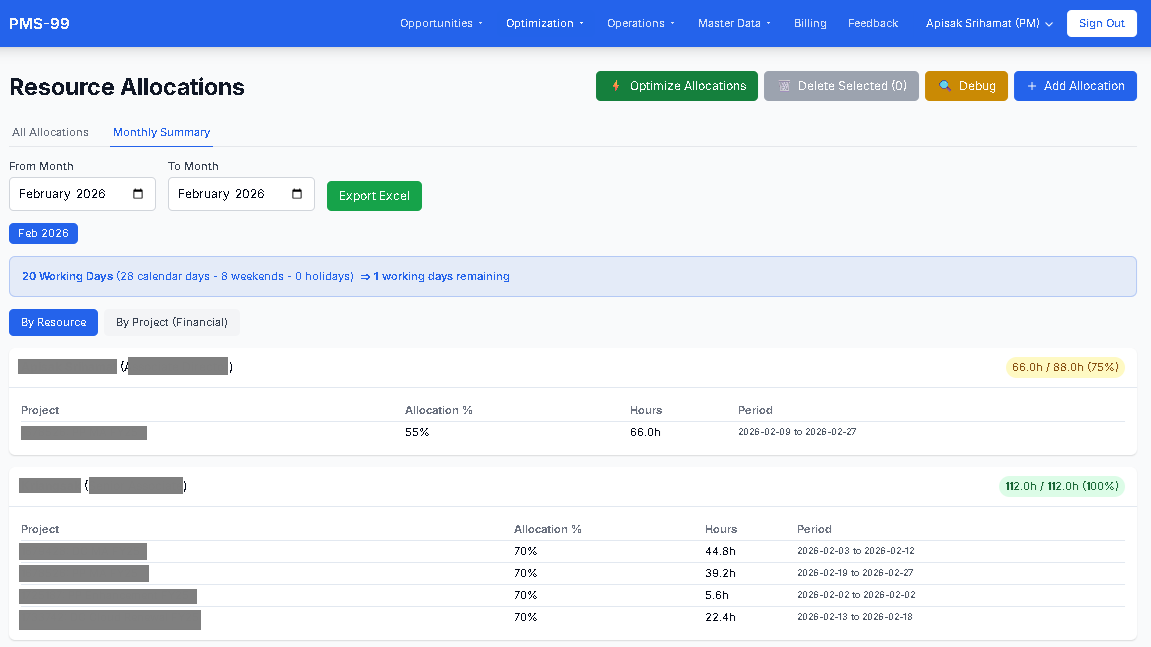Open the Optimization menu
Screen dimensions: 1151x647
point(543,23)
